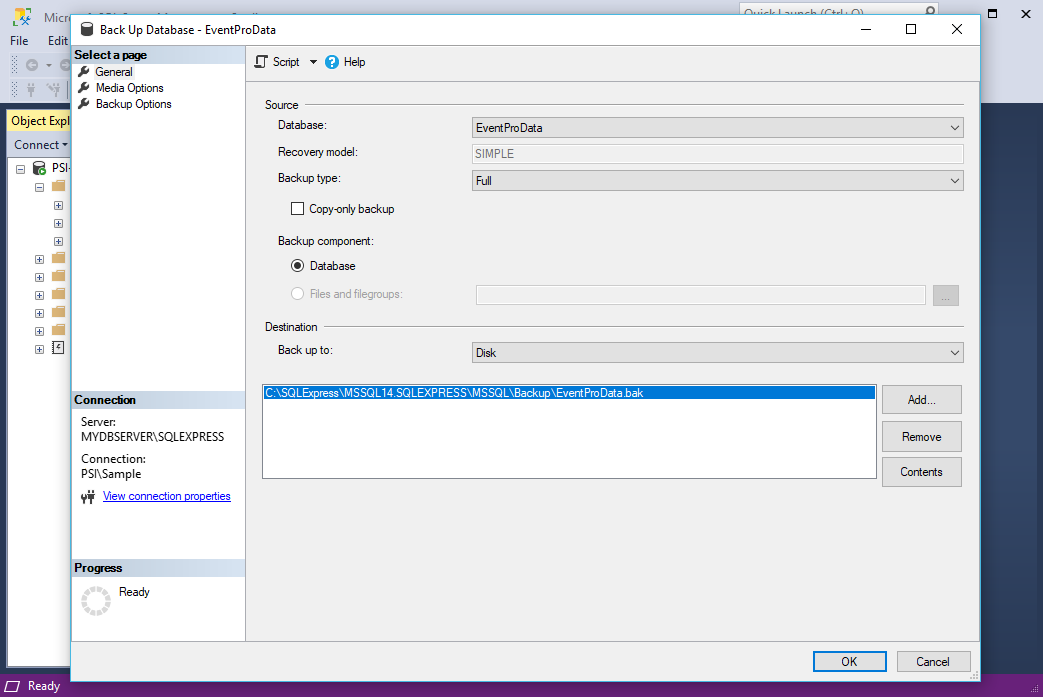Viewport: 1043px width, 697px height.
Task: Click the Contents button
Action: [x=921, y=472]
